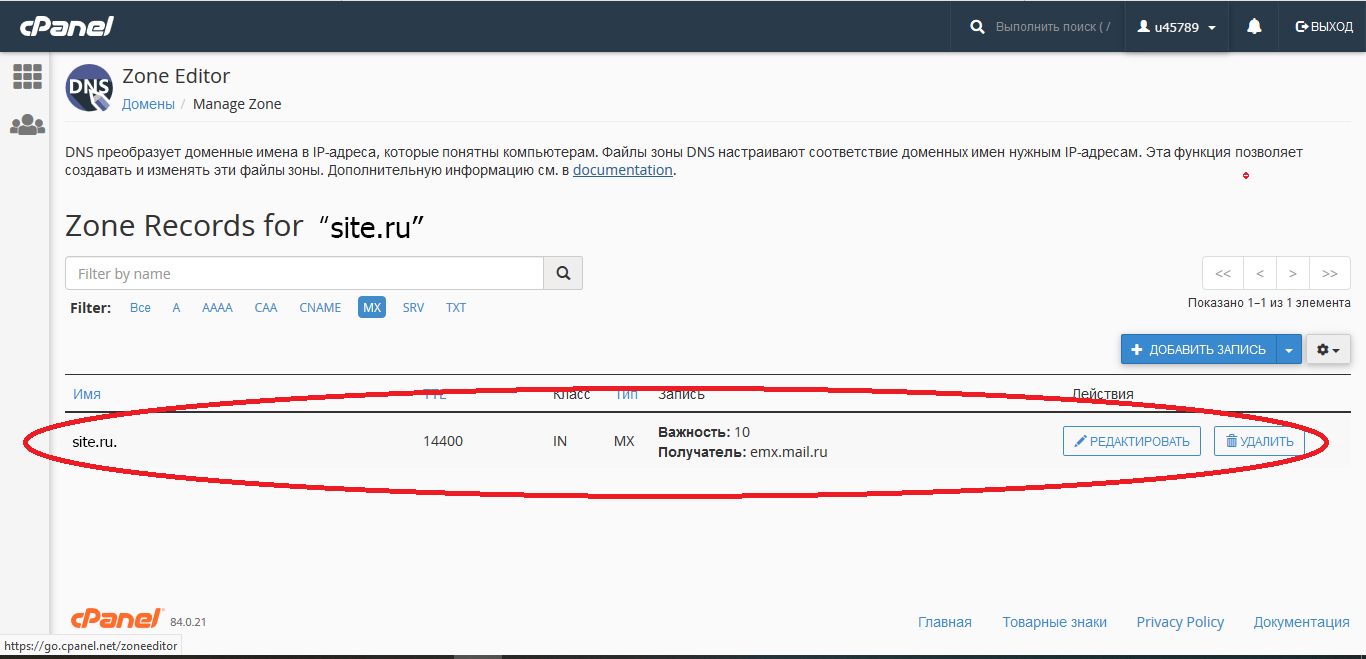Click the TTL value 14400

point(443,441)
